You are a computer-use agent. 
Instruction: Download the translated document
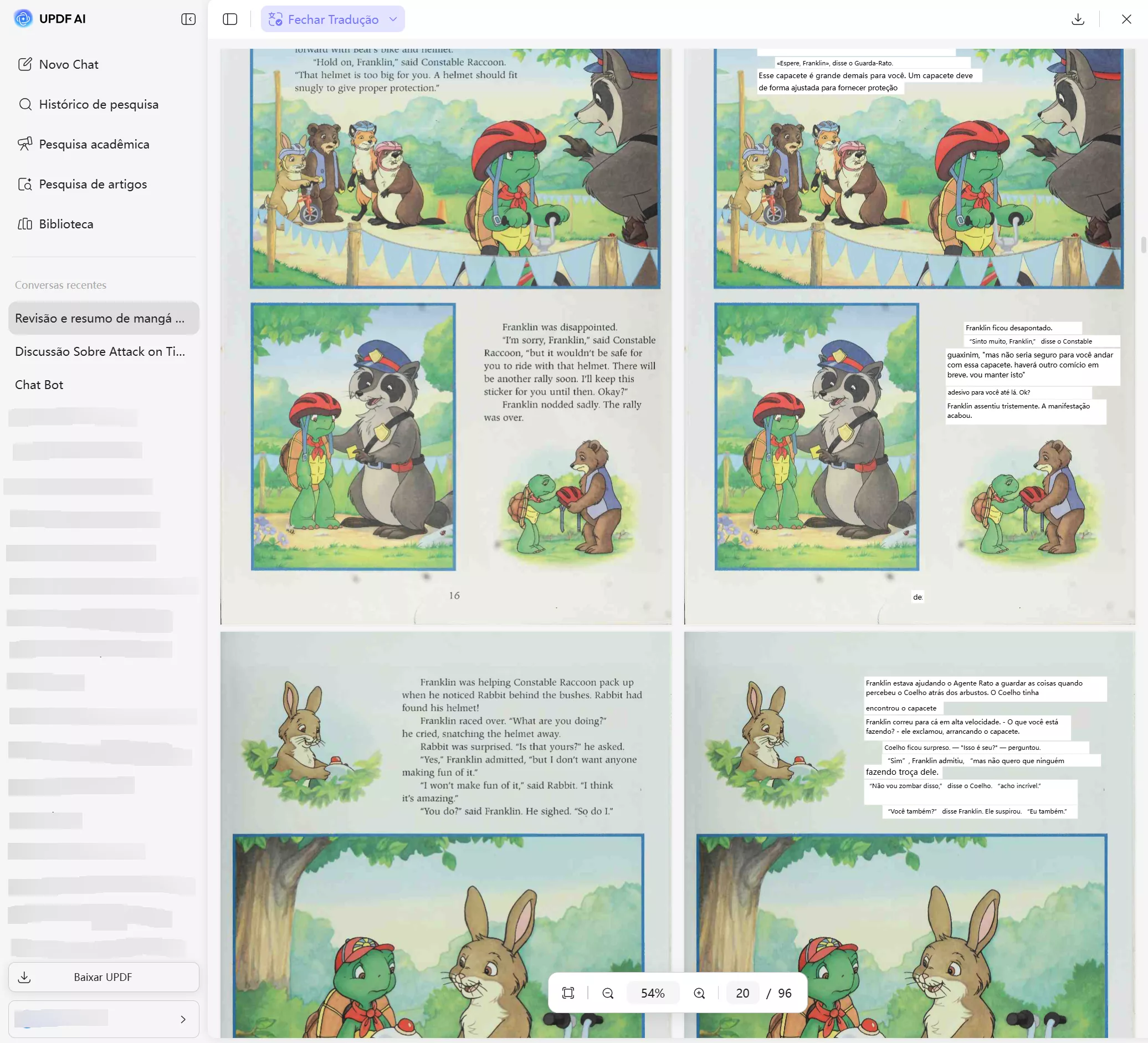click(1078, 19)
